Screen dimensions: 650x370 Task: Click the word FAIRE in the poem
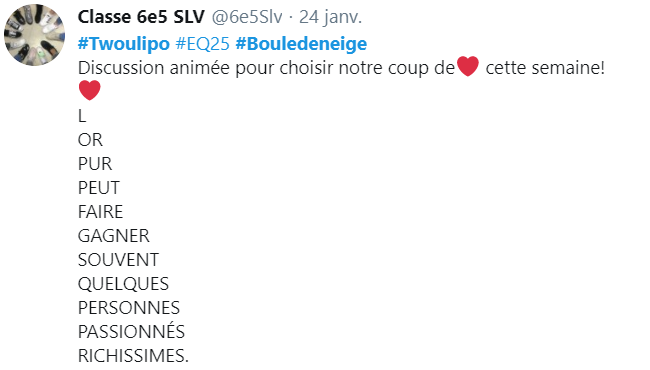click(x=100, y=212)
